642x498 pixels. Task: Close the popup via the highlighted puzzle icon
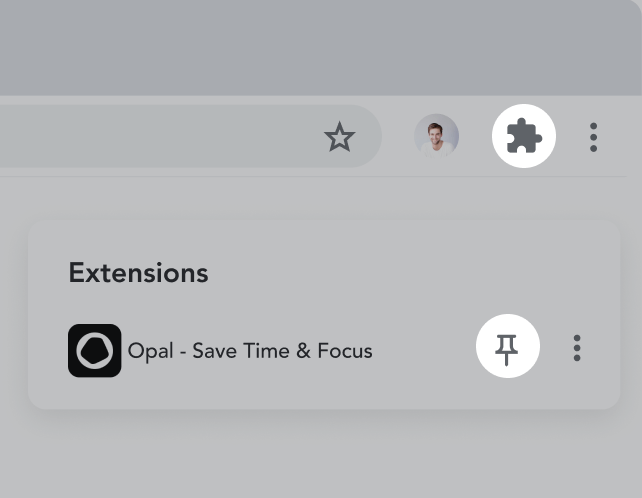[x=524, y=136]
